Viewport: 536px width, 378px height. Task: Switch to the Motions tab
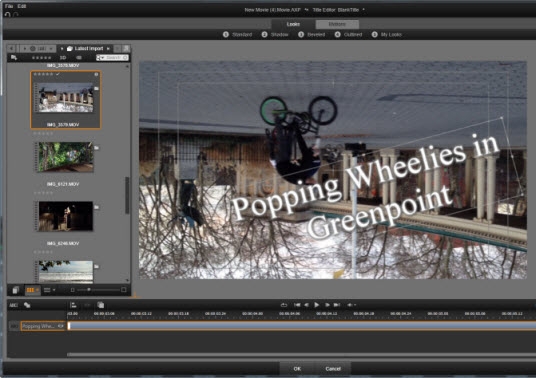pyautogui.click(x=337, y=24)
